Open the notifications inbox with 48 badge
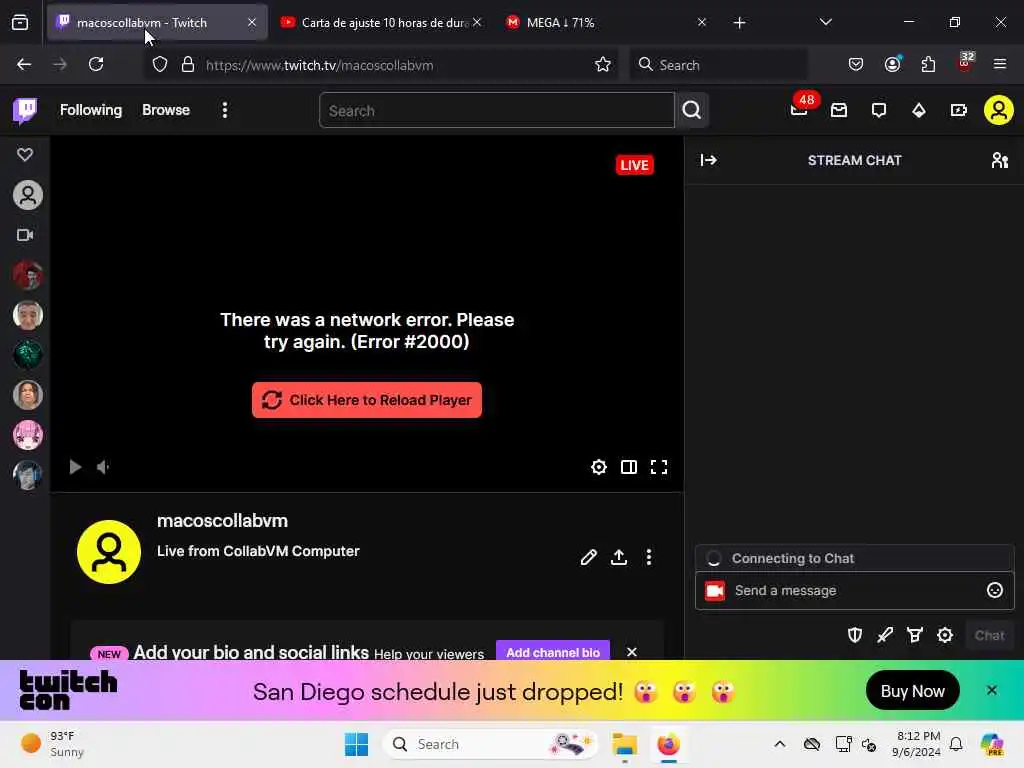Screen dimensions: 1024x768 tap(800, 109)
